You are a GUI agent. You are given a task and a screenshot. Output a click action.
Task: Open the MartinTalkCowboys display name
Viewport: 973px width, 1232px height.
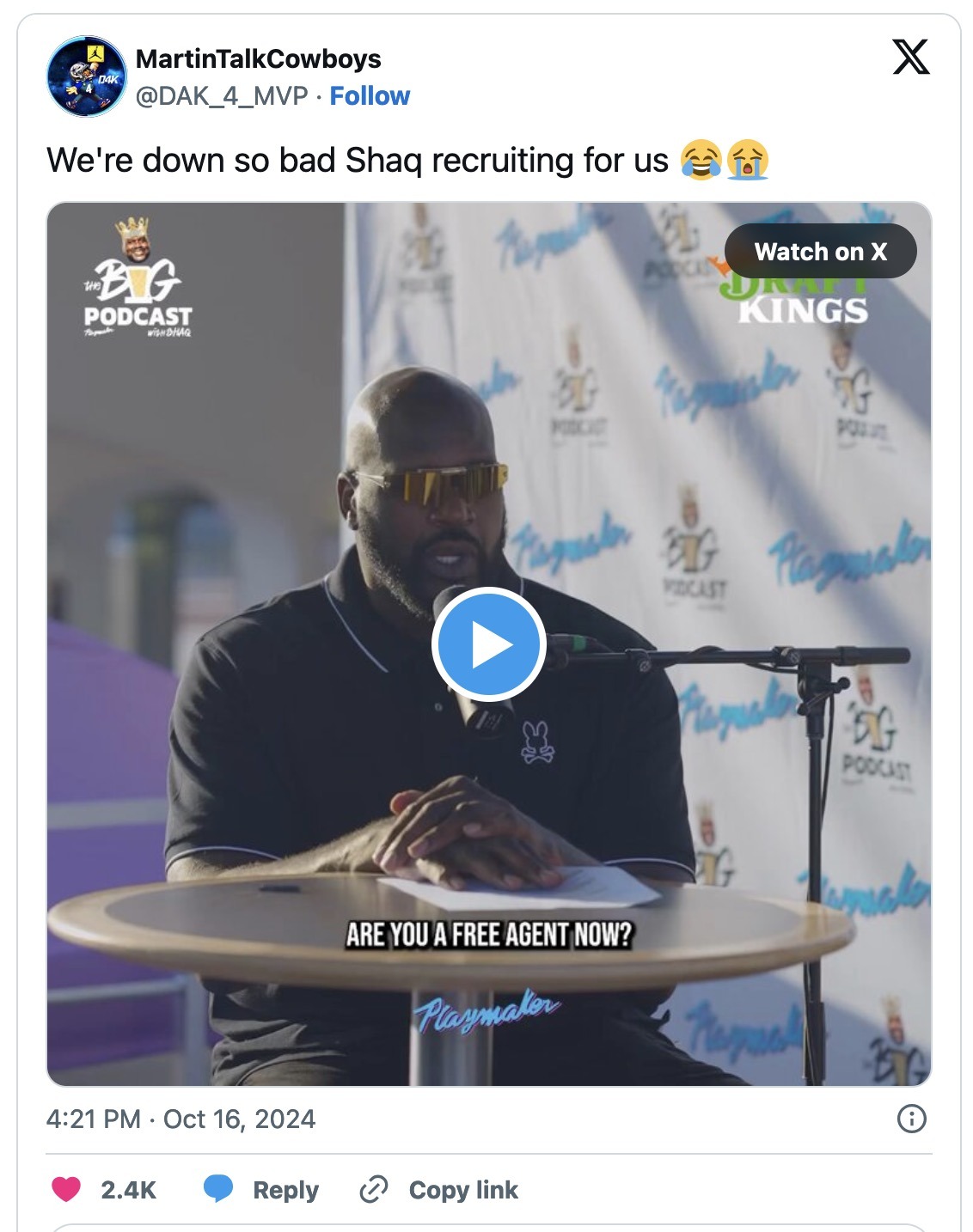coord(258,58)
